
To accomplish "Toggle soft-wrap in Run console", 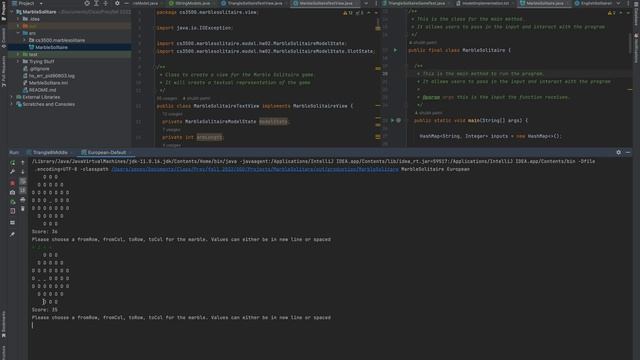I will point(23,181).
